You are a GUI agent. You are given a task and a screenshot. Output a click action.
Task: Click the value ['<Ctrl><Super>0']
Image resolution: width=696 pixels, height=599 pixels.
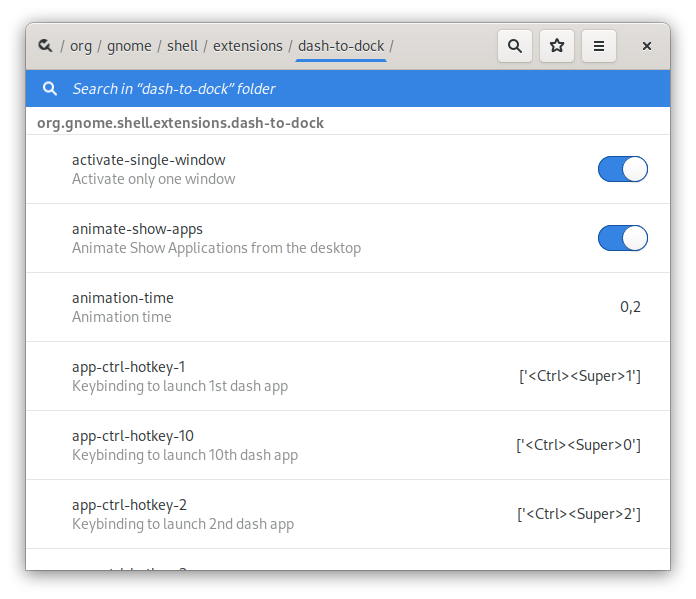coord(578,445)
